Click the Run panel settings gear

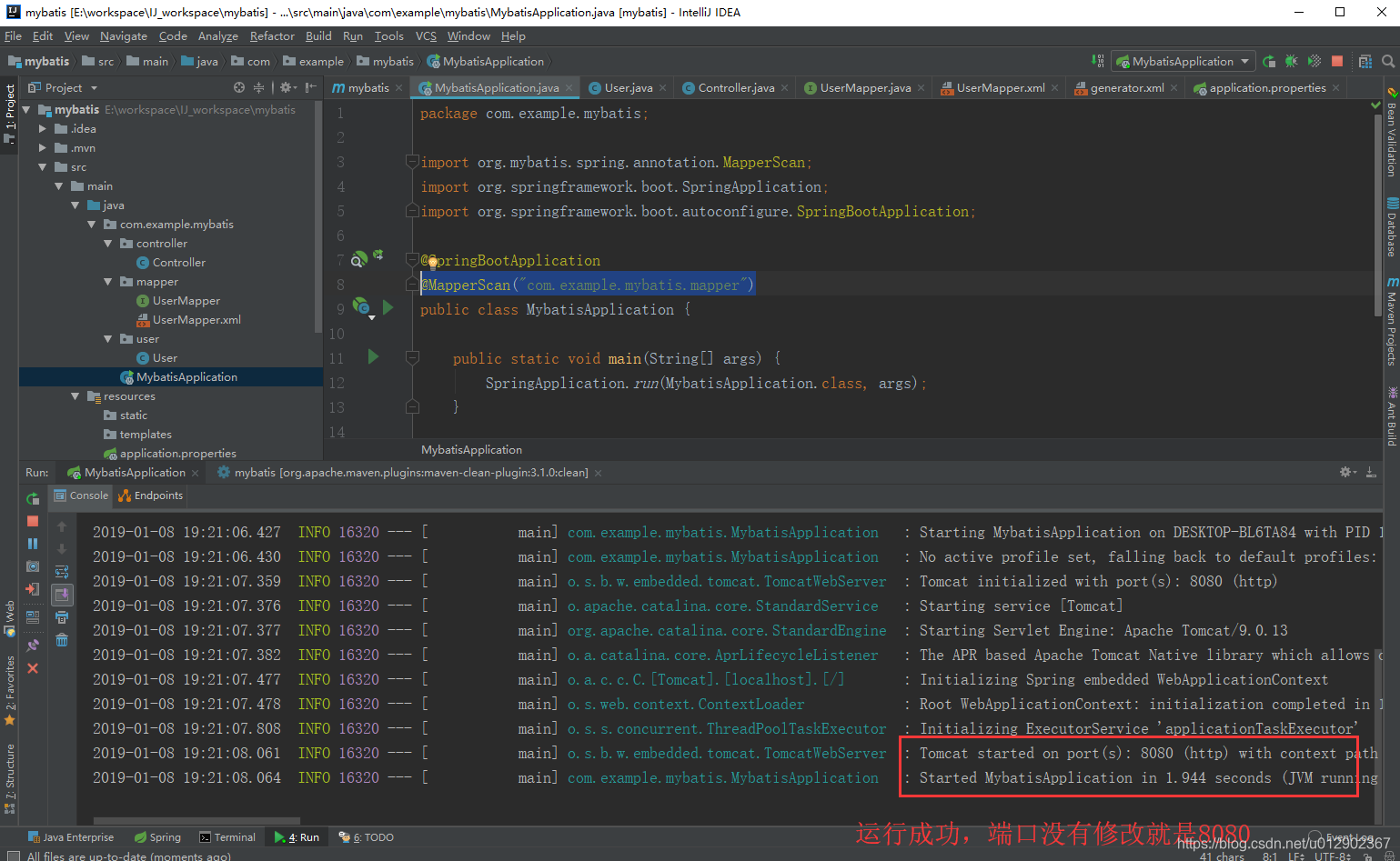pos(1347,472)
